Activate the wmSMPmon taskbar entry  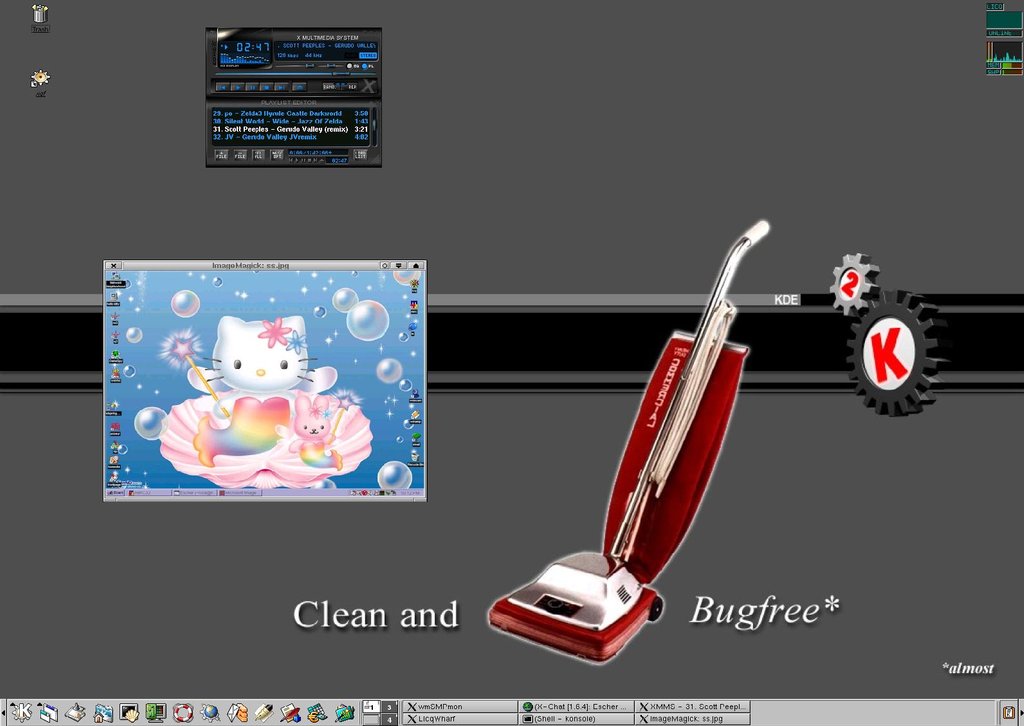click(x=460, y=706)
